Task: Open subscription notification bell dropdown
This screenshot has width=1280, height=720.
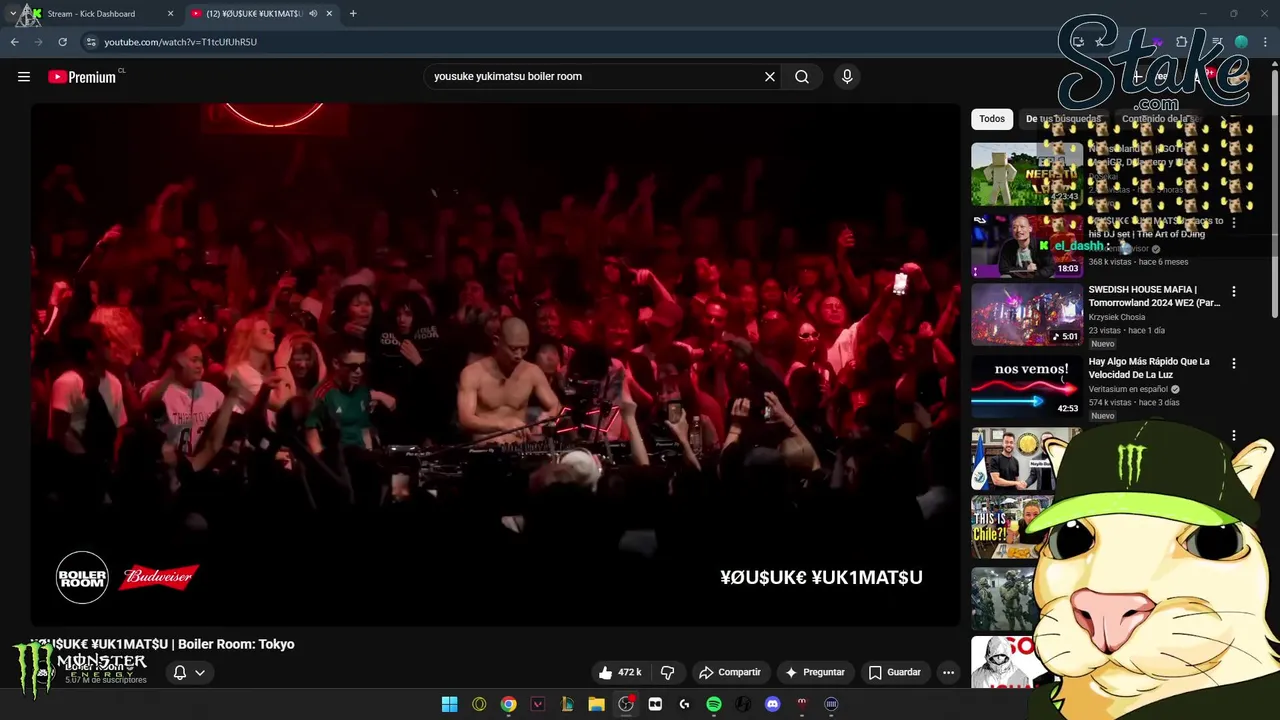Action: [188, 673]
